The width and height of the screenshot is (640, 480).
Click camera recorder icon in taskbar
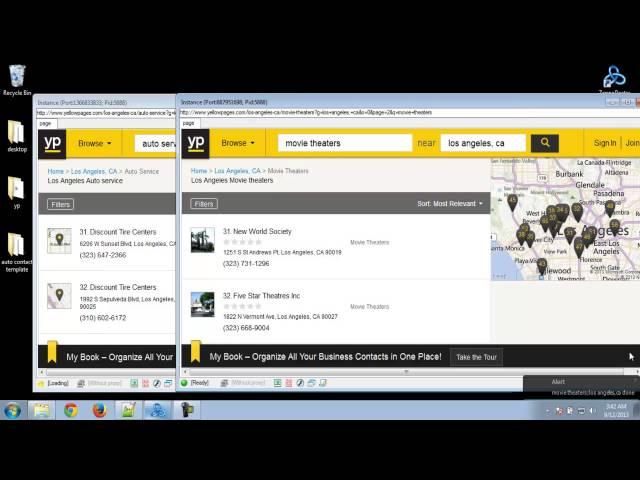click(187, 410)
